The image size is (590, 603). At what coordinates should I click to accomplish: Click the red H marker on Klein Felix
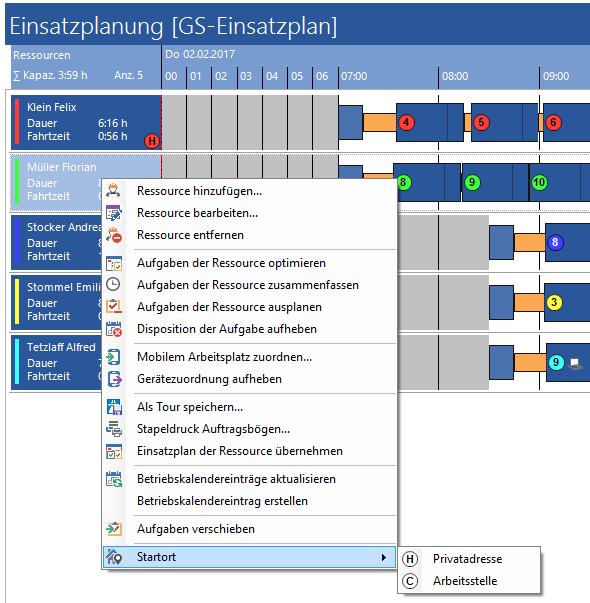click(152, 141)
